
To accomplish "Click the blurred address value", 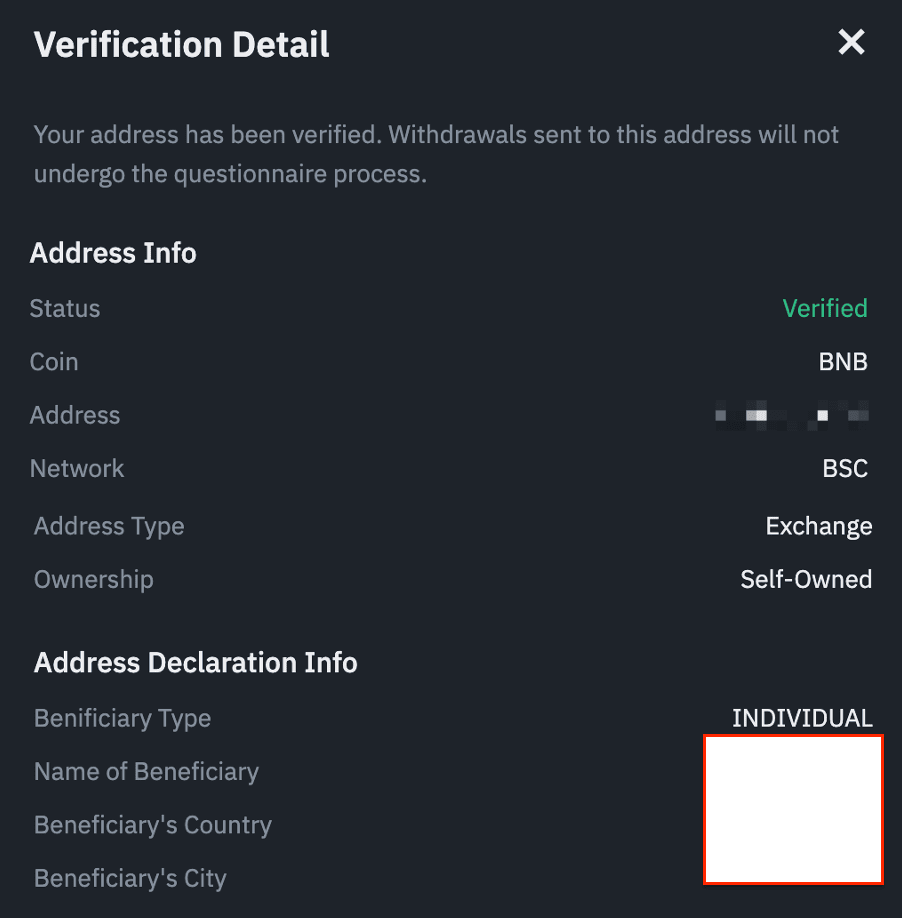I will pos(791,414).
